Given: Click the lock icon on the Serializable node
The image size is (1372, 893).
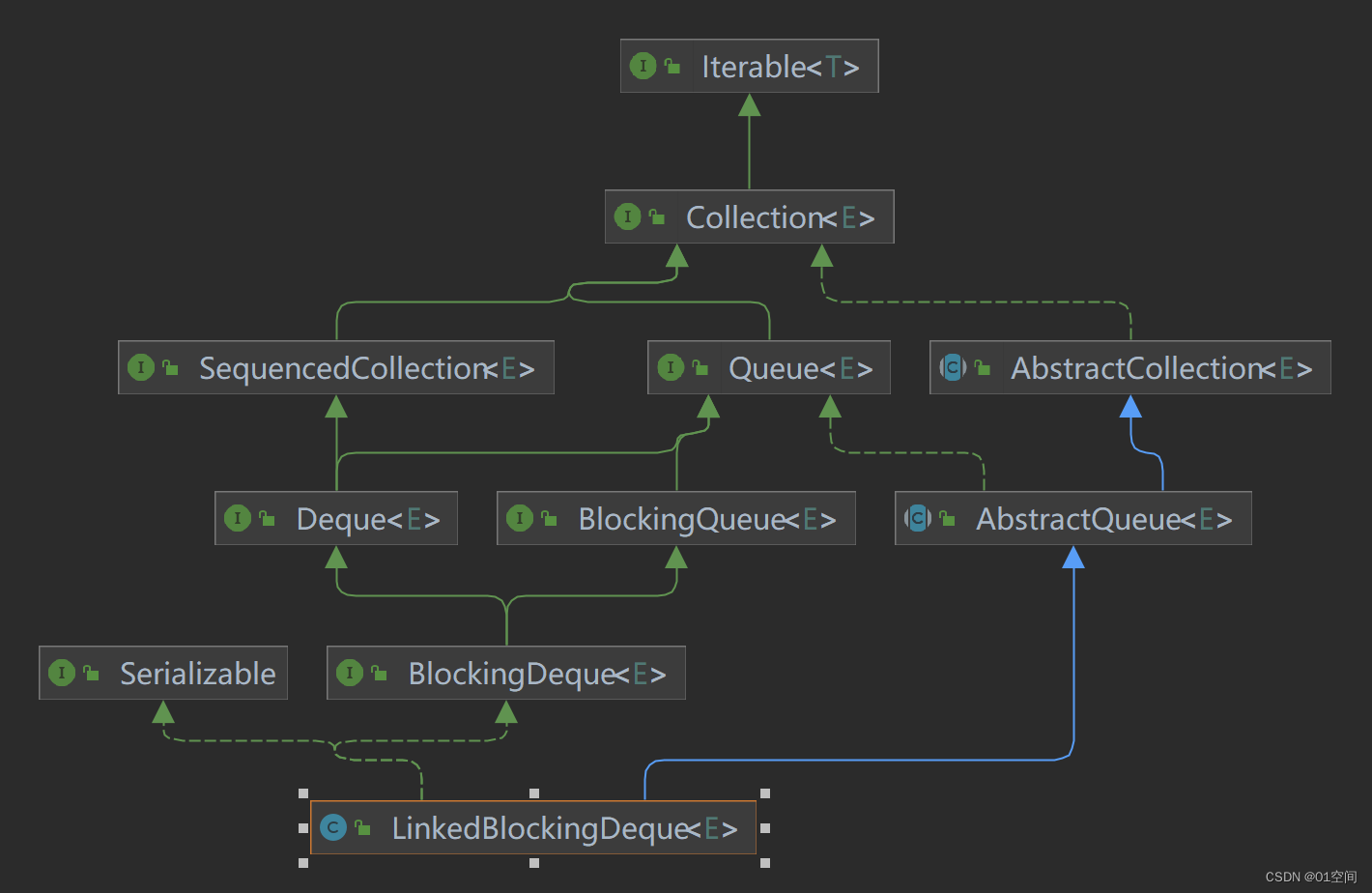Looking at the screenshot, I should click(90, 673).
